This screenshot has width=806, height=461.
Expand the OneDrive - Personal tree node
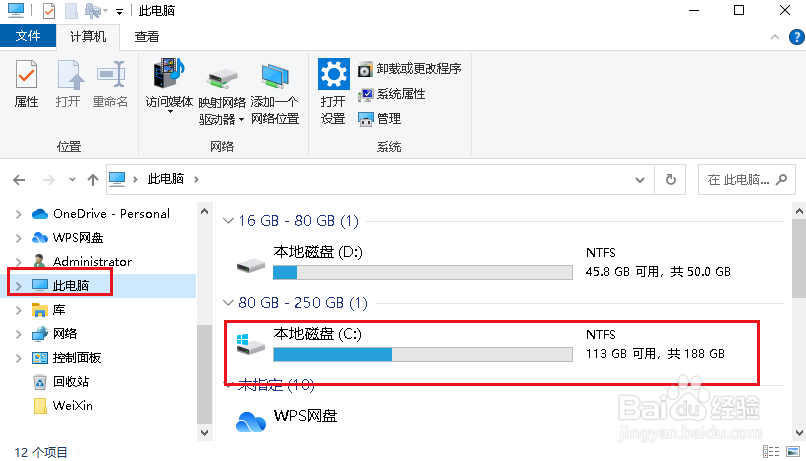coord(19,214)
